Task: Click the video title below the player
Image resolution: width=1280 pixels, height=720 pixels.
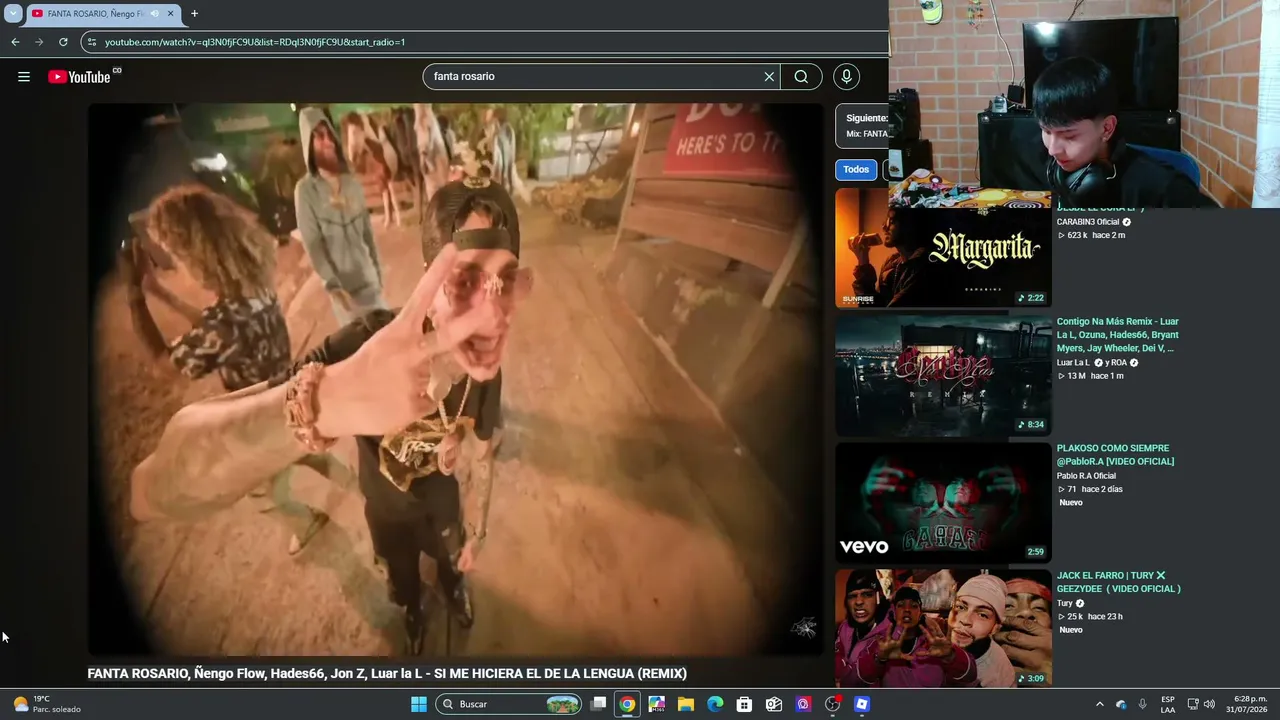Action: tap(387, 674)
